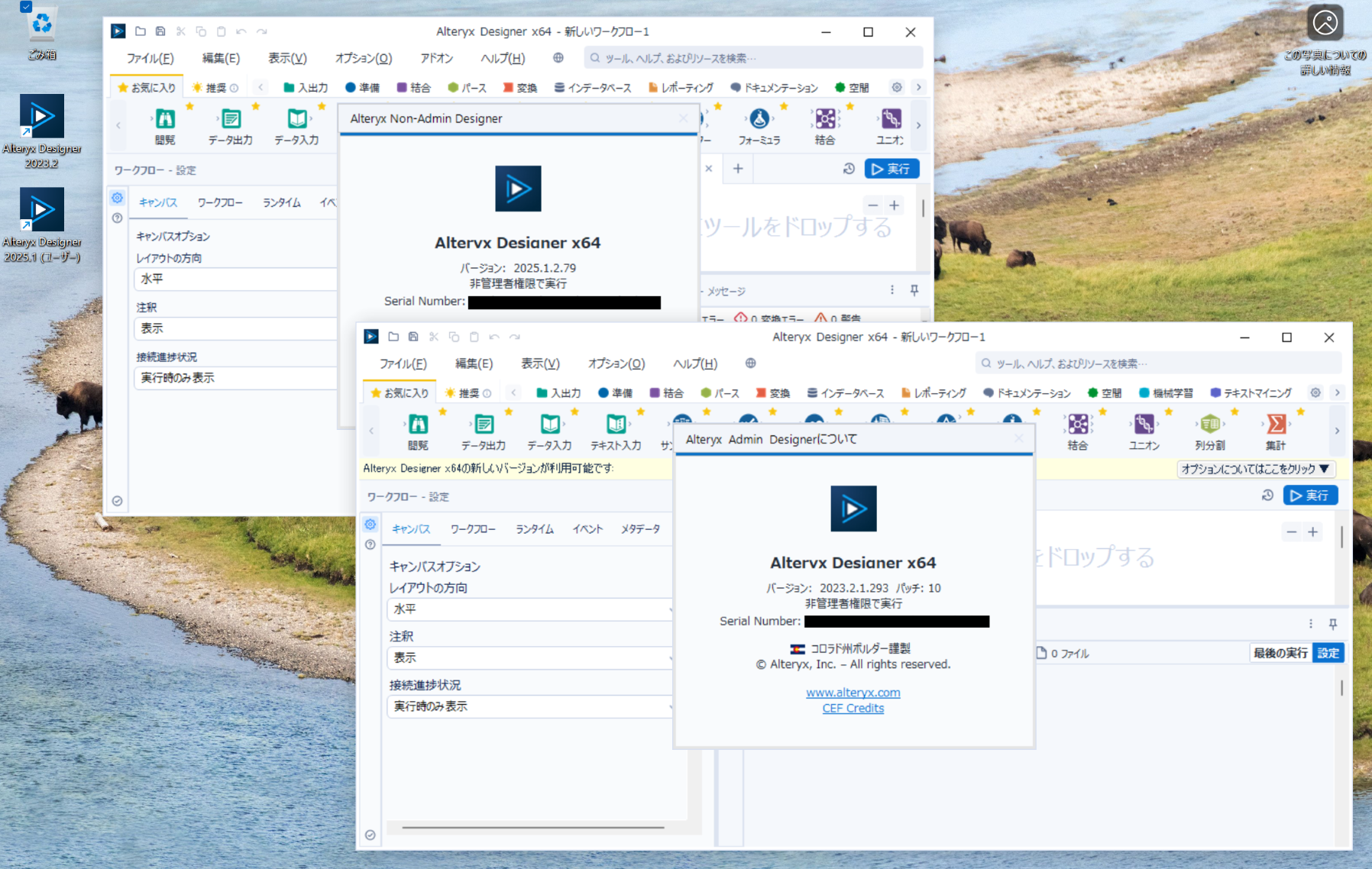Click the undo arrow in front window title bar

pyautogui.click(x=494, y=337)
